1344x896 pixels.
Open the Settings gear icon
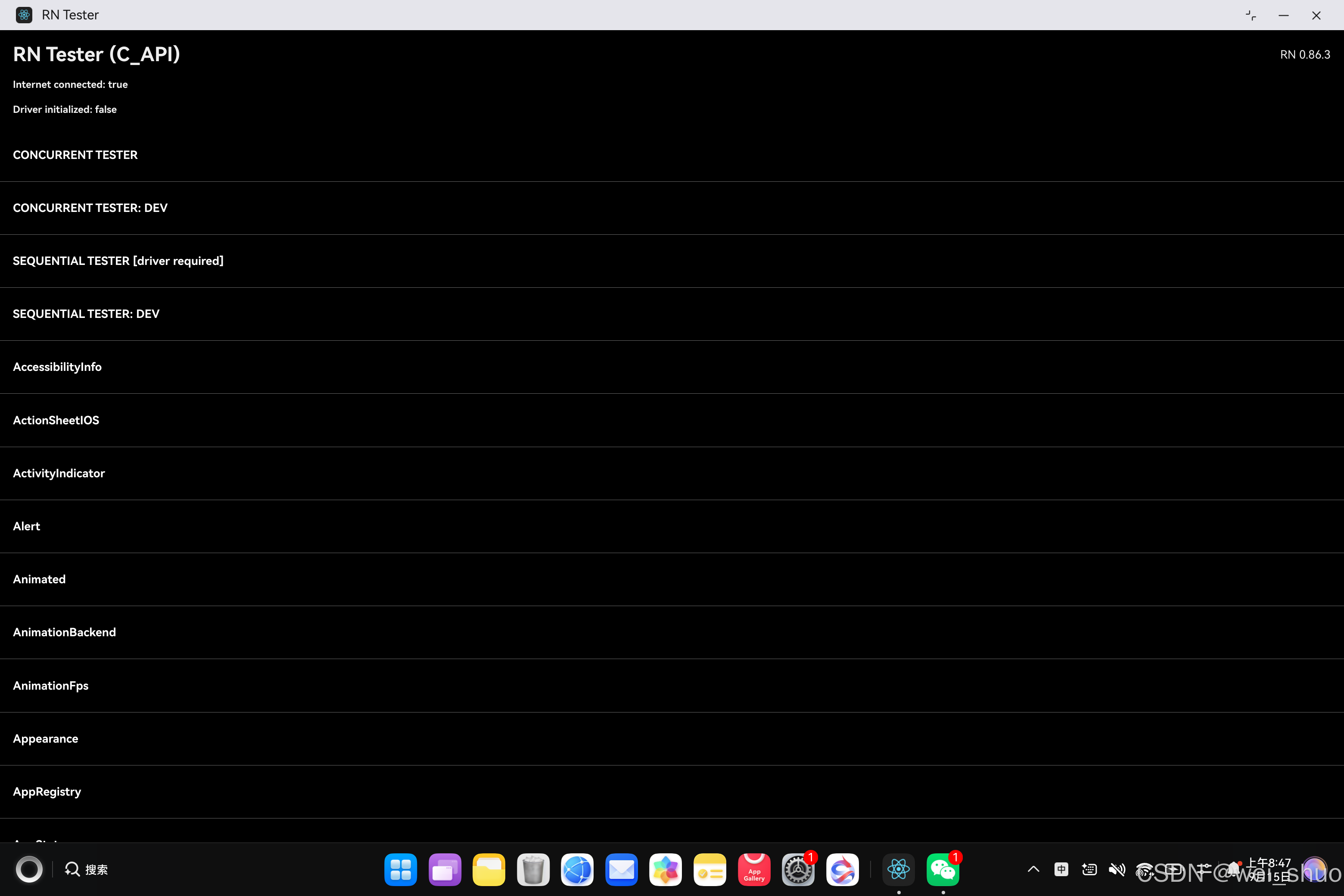tap(798, 869)
